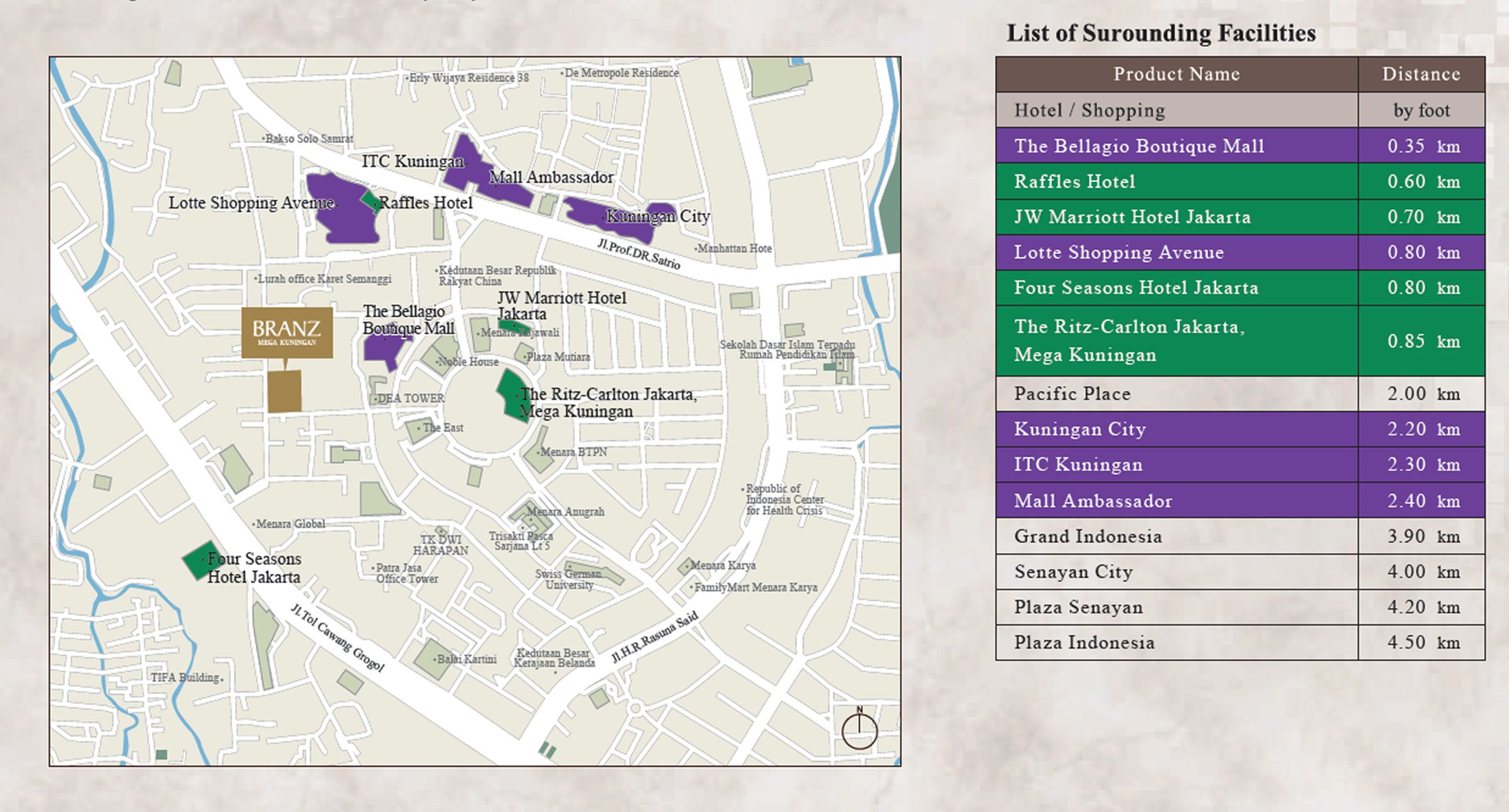Click 'Plaza Mutiara' map label
Image resolution: width=1509 pixels, height=812 pixels.
click(558, 357)
